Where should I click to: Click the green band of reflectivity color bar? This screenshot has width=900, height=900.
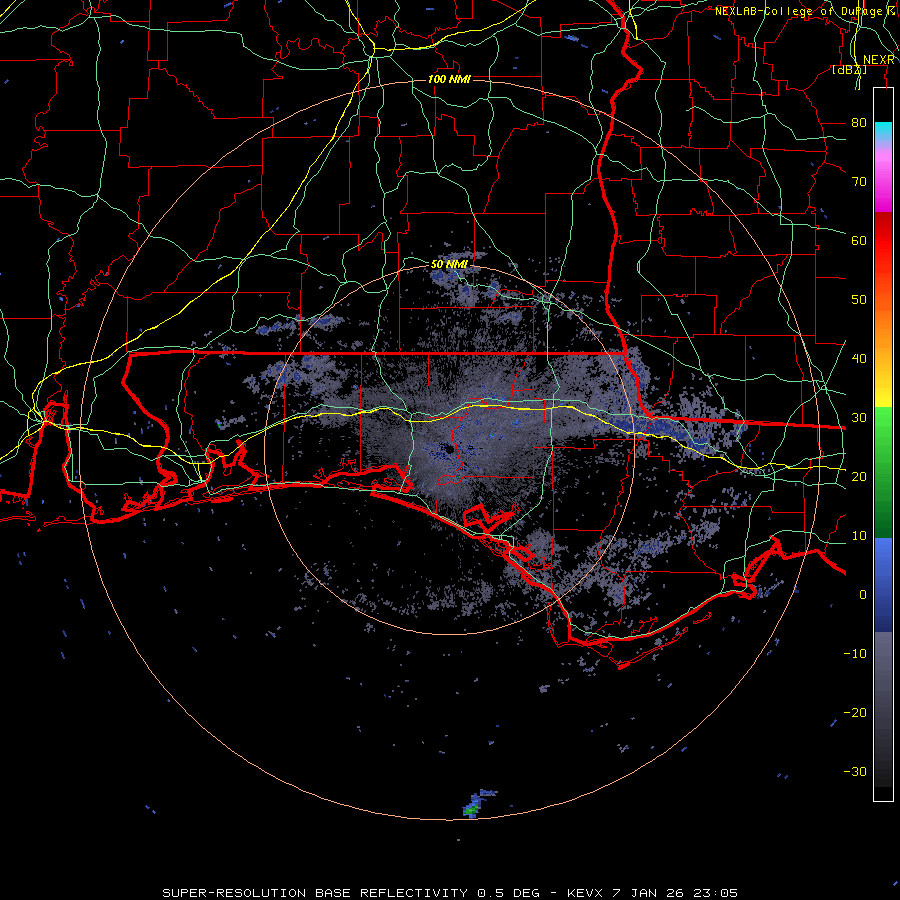(883, 471)
